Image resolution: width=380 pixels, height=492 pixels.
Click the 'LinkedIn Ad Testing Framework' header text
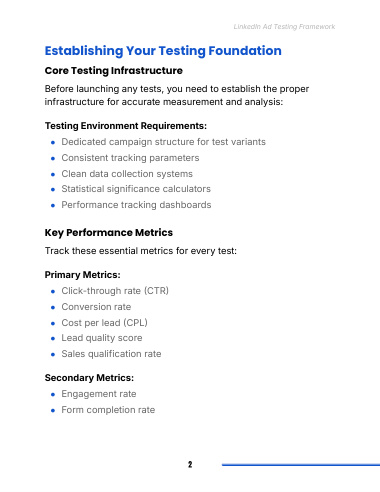(x=284, y=27)
